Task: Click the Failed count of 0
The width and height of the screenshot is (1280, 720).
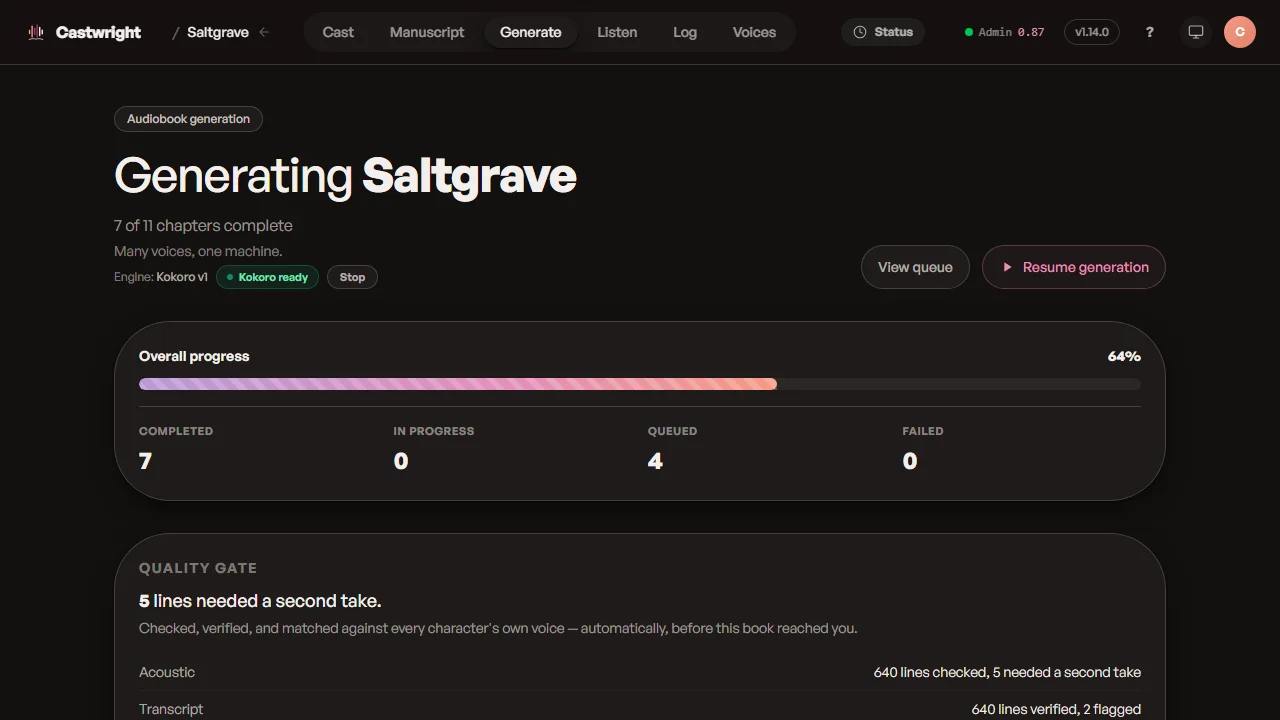Action: [910, 461]
